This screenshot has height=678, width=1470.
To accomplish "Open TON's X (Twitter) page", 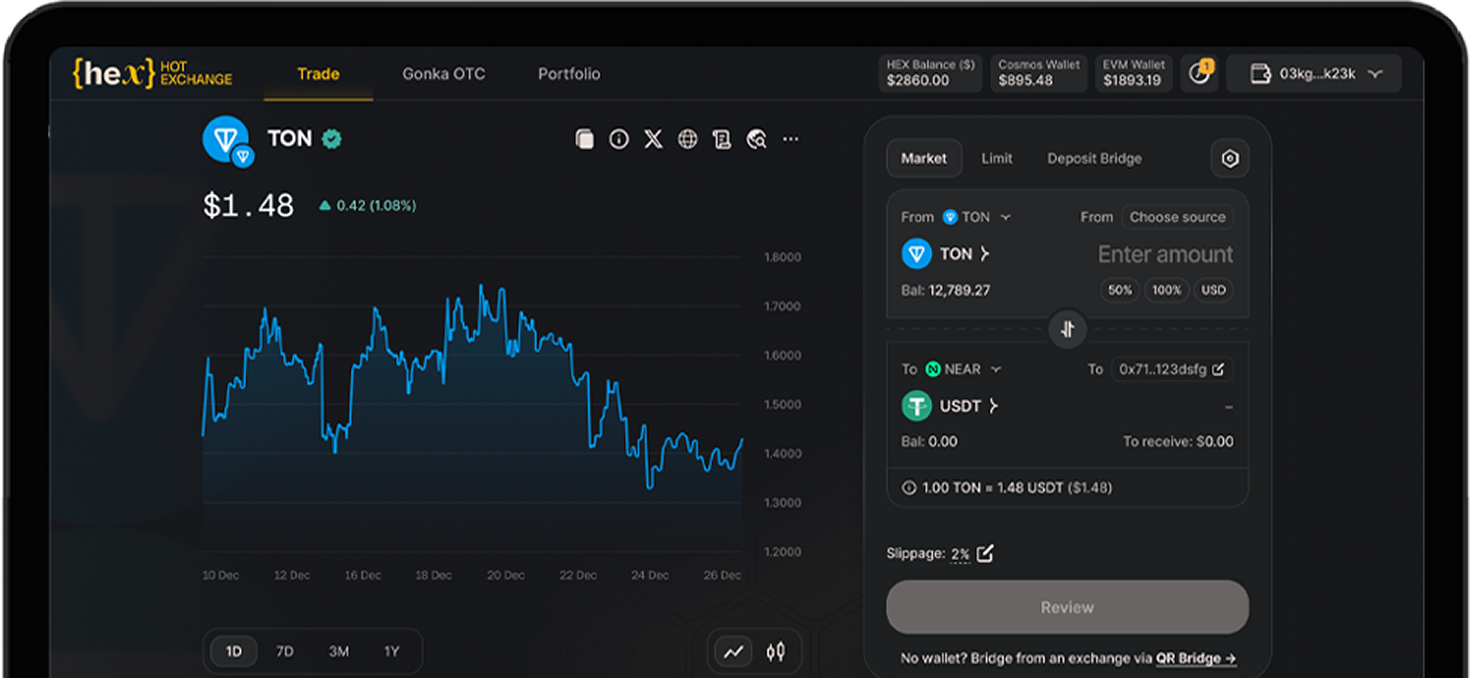I will click(x=653, y=139).
